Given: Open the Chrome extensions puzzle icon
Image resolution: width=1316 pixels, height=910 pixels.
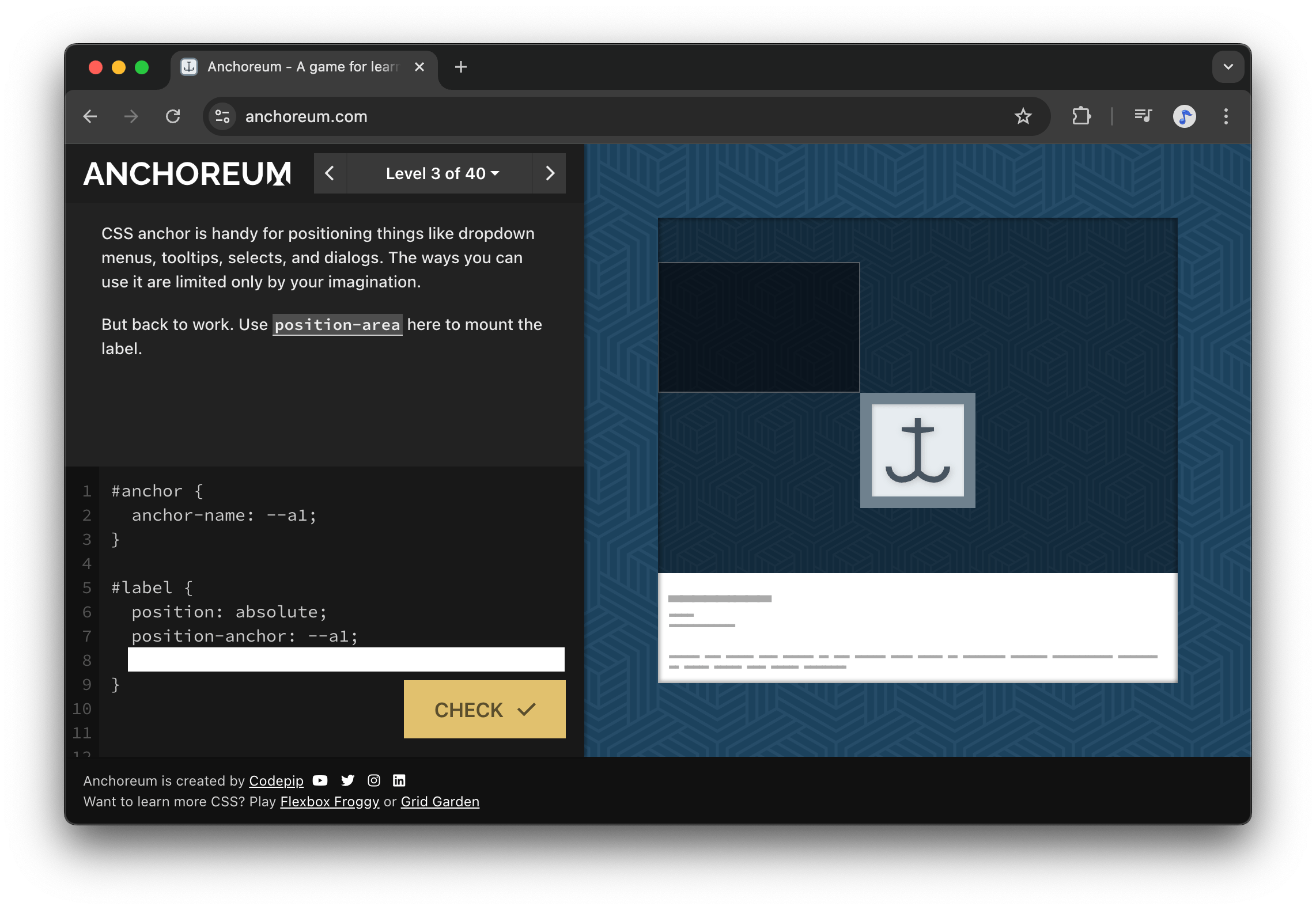Looking at the screenshot, I should click(x=1081, y=116).
